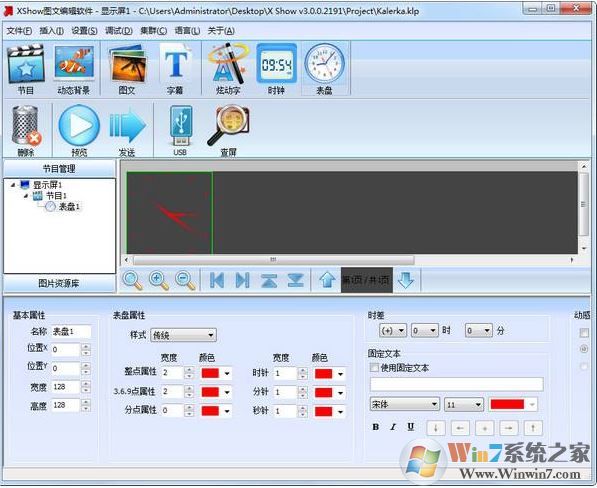Viewport: 597px width, 488px height.
Task: Click the 名称 name input field
Action: pos(71,332)
